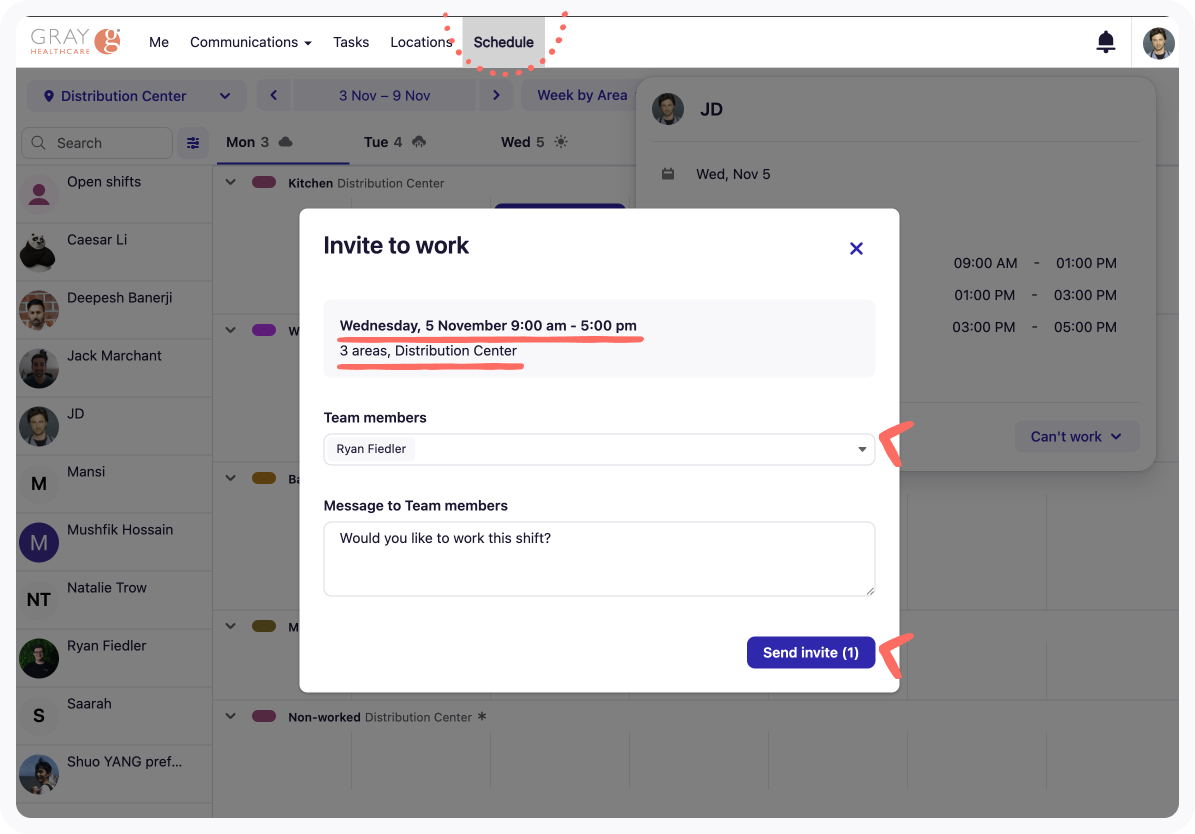Screen dimensions: 1195x834
Task: Go to the next week arrow
Action: tap(495, 96)
